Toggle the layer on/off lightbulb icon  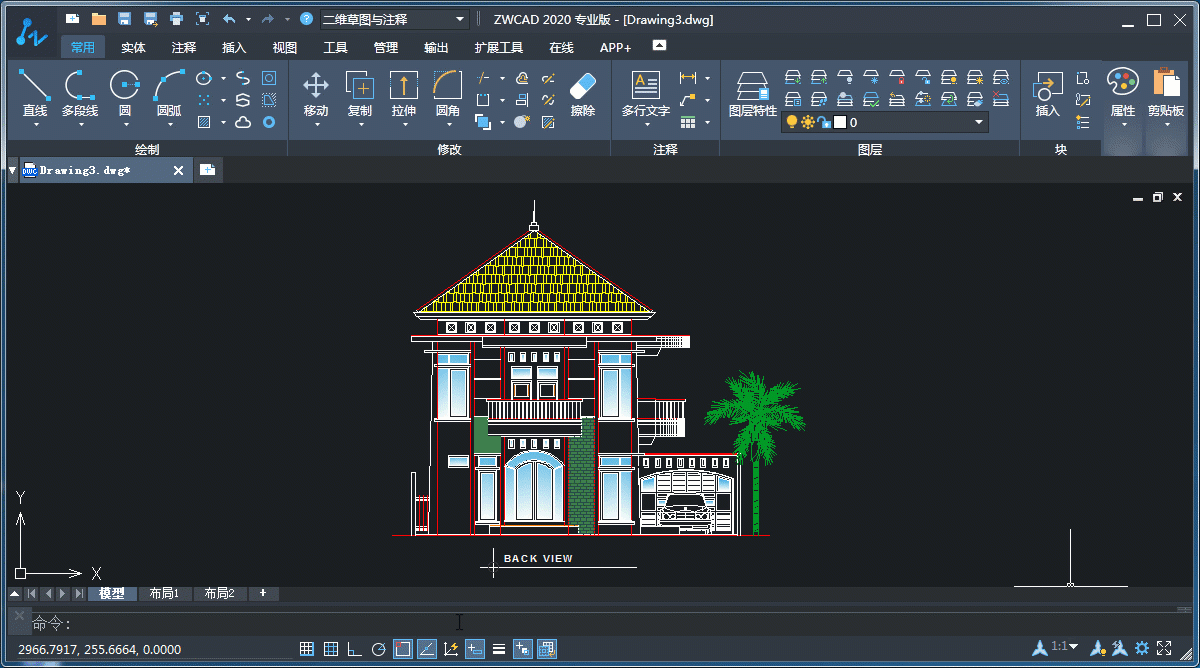point(792,122)
